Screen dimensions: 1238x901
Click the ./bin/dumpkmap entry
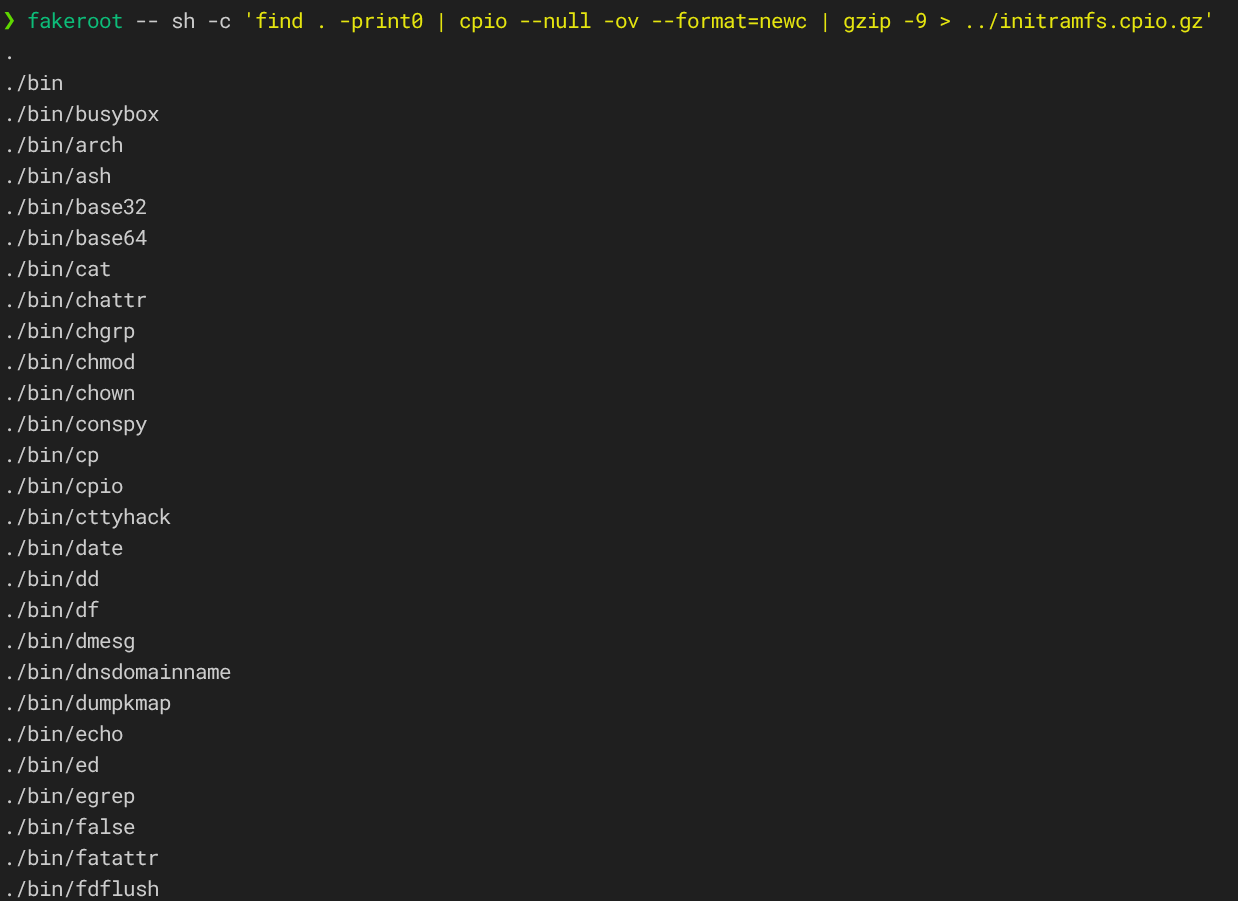[x=88, y=703]
